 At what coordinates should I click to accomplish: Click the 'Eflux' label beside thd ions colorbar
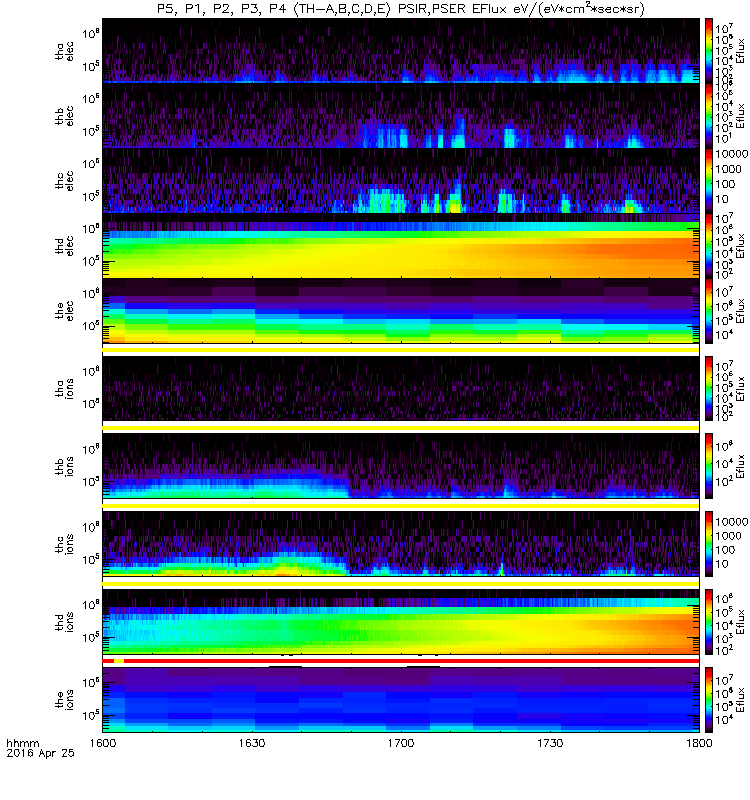pos(741,622)
